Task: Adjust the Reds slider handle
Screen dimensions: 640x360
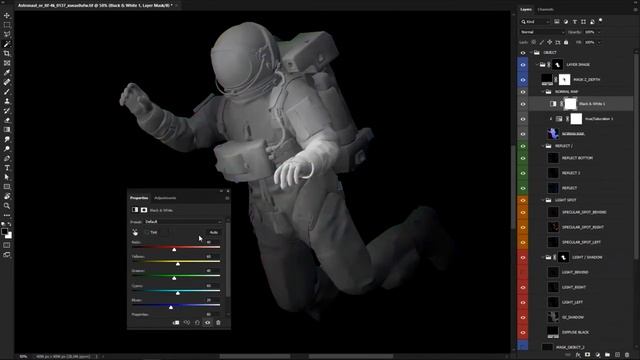Action: pos(174,249)
